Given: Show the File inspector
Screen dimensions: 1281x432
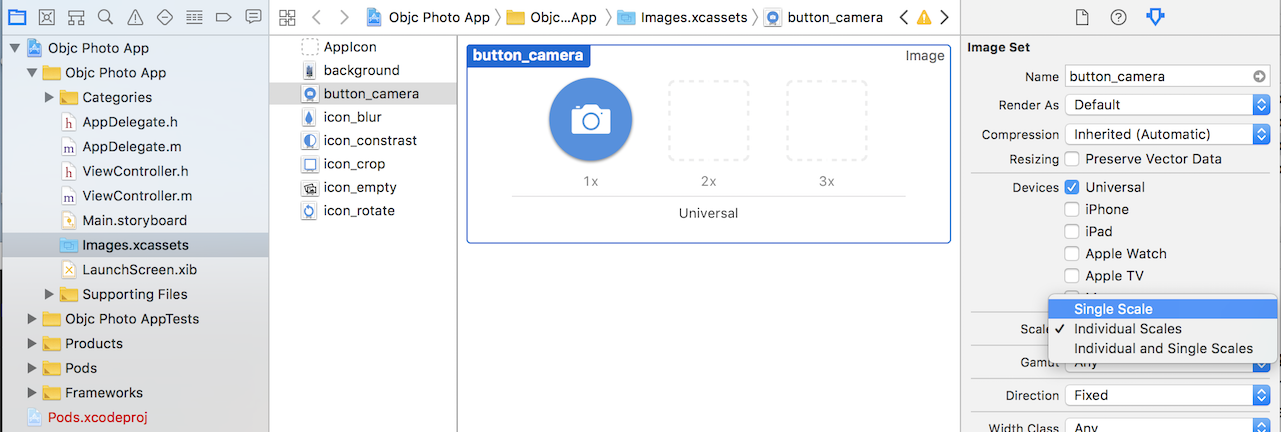Looking at the screenshot, I should [x=1082, y=17].
